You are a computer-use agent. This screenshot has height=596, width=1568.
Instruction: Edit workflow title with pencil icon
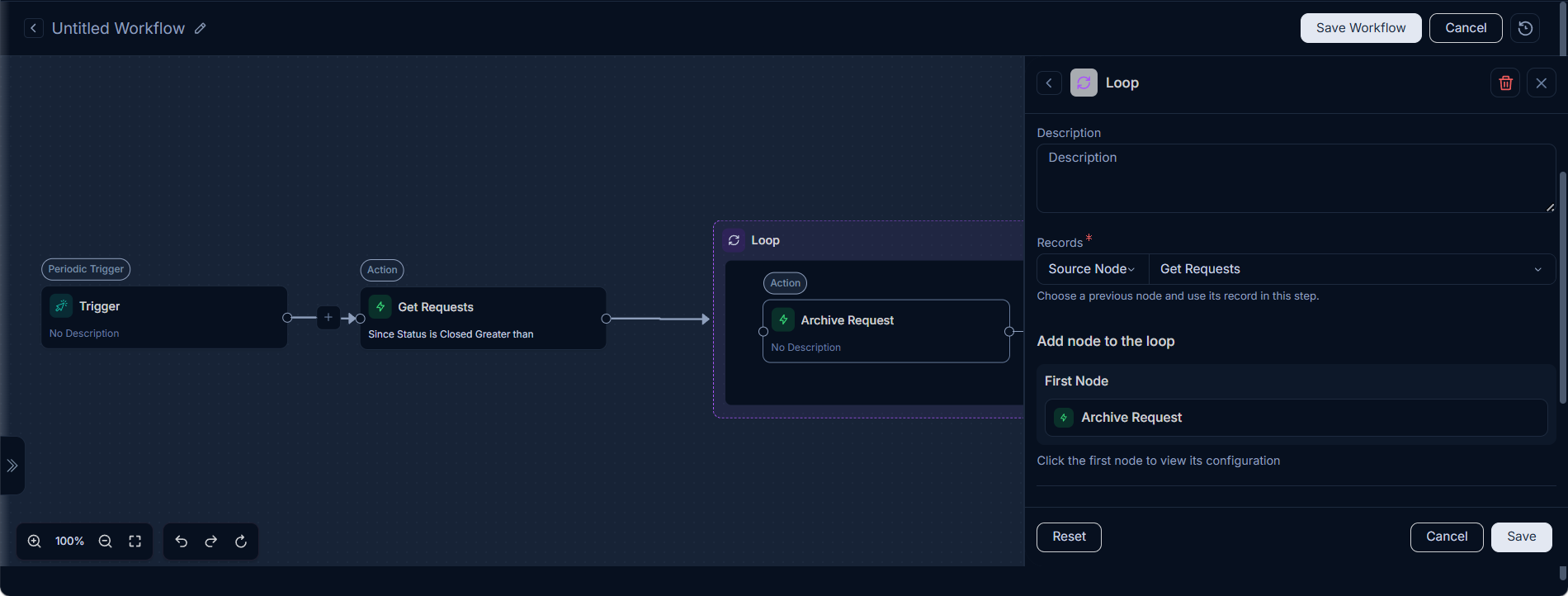(200, 28)
